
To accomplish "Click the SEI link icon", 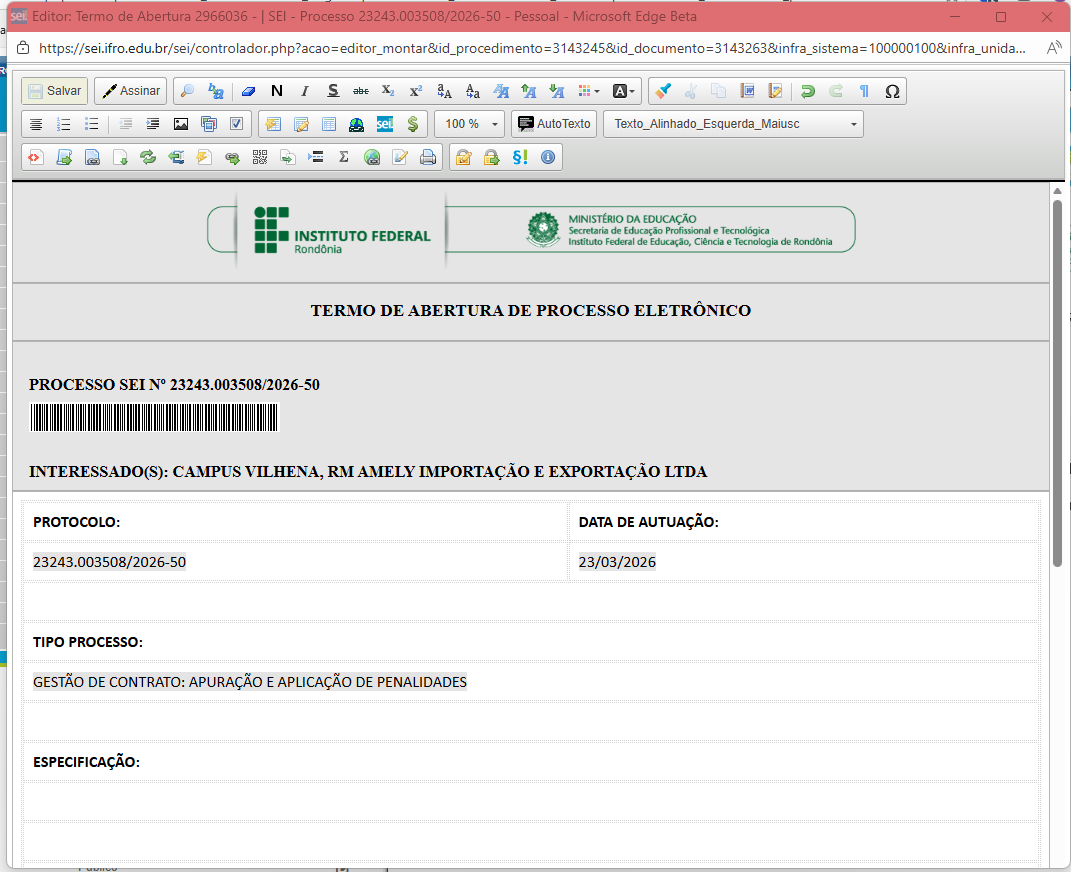I will click(x=385, y=124).
